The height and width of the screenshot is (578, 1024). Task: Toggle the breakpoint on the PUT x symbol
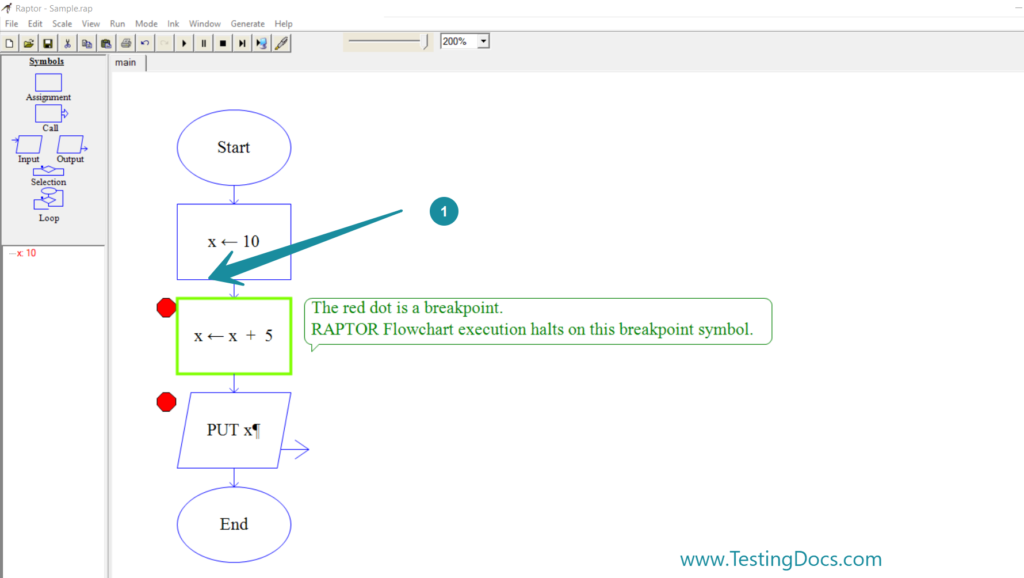[165, 401]
